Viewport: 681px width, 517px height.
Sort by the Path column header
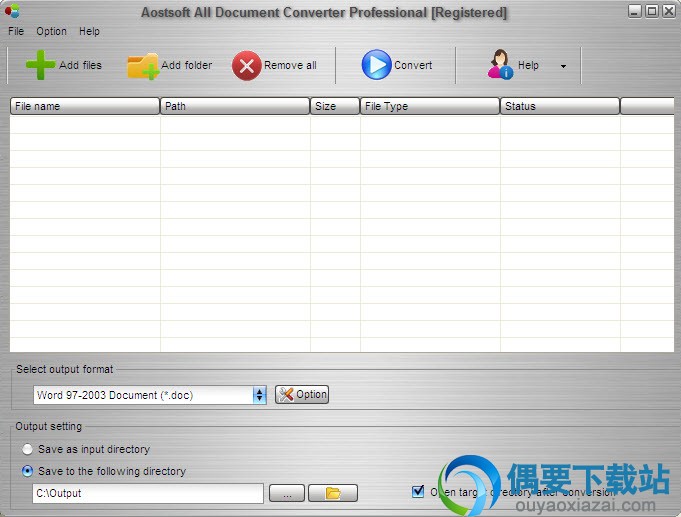[x=235, y=106]
